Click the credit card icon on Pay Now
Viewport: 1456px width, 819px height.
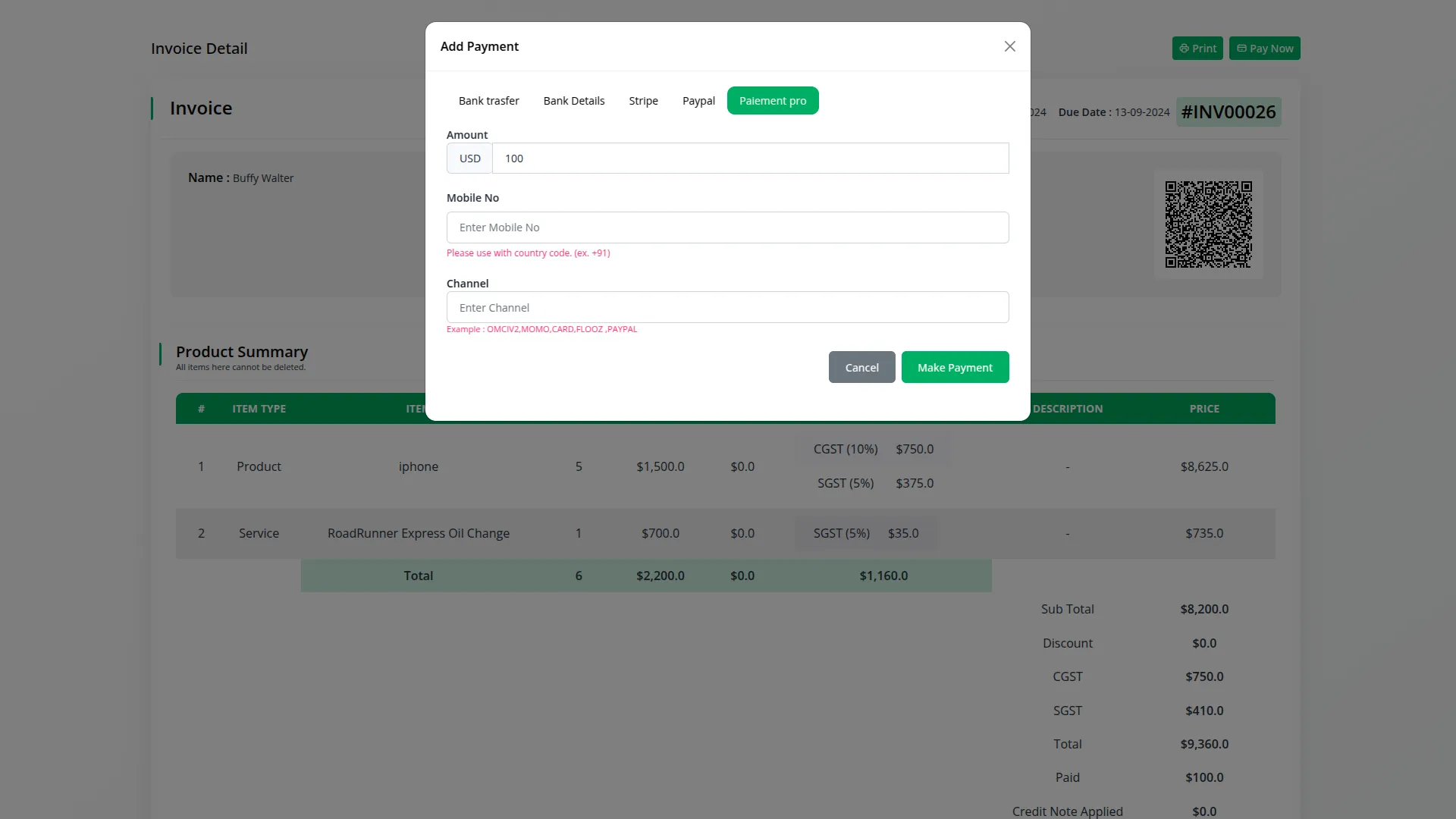click(x=1243, y=48)
